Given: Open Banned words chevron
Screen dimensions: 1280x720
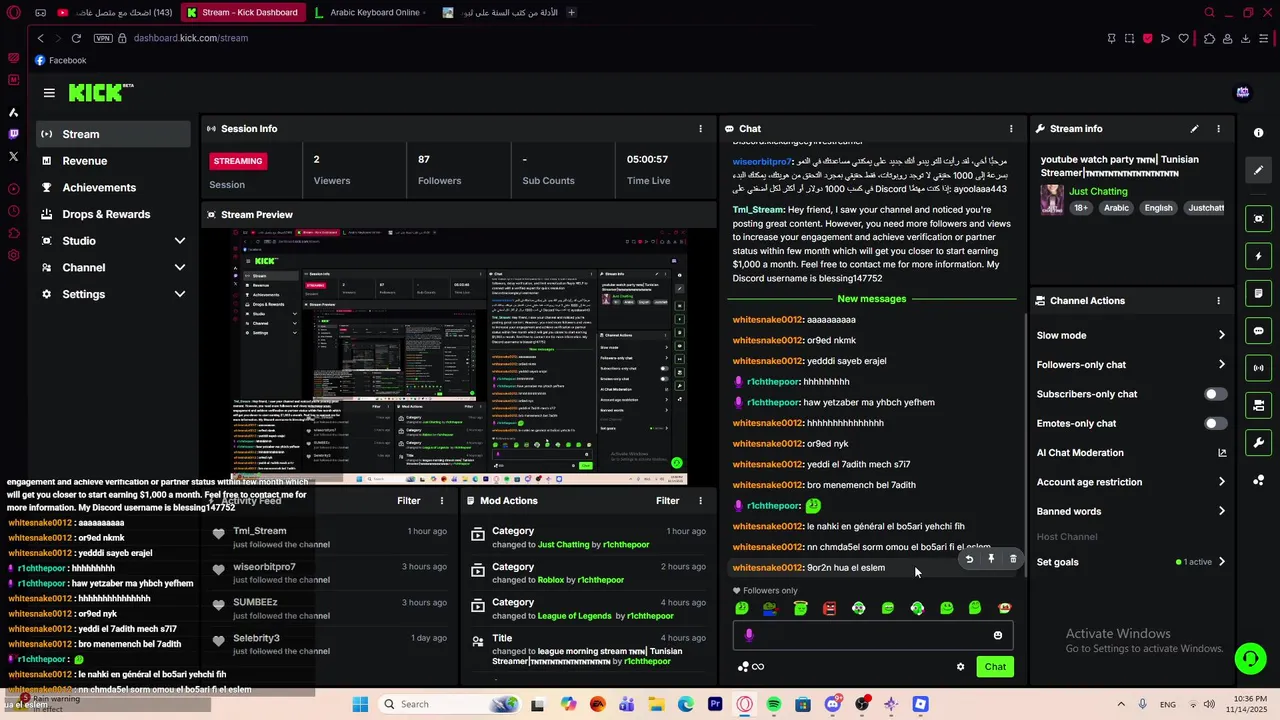Looking at the screenshot, I should (x=1222, y=511).
